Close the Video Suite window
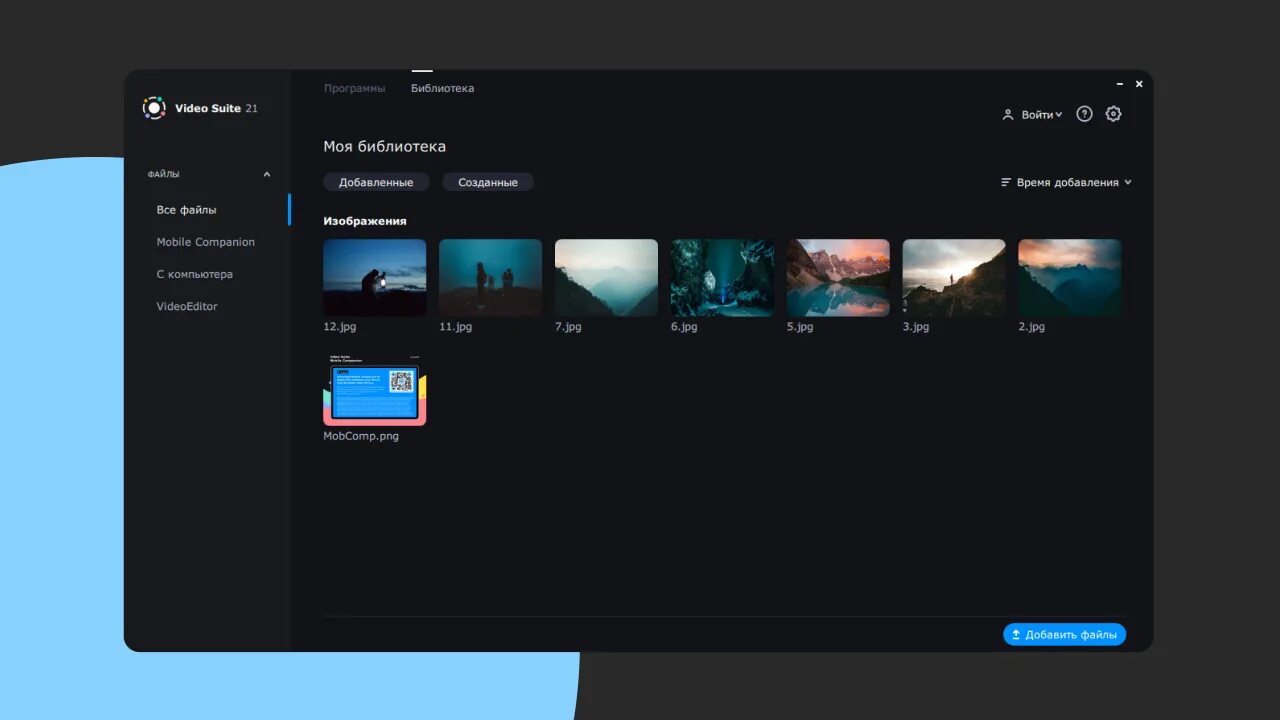 point(1139,84)
